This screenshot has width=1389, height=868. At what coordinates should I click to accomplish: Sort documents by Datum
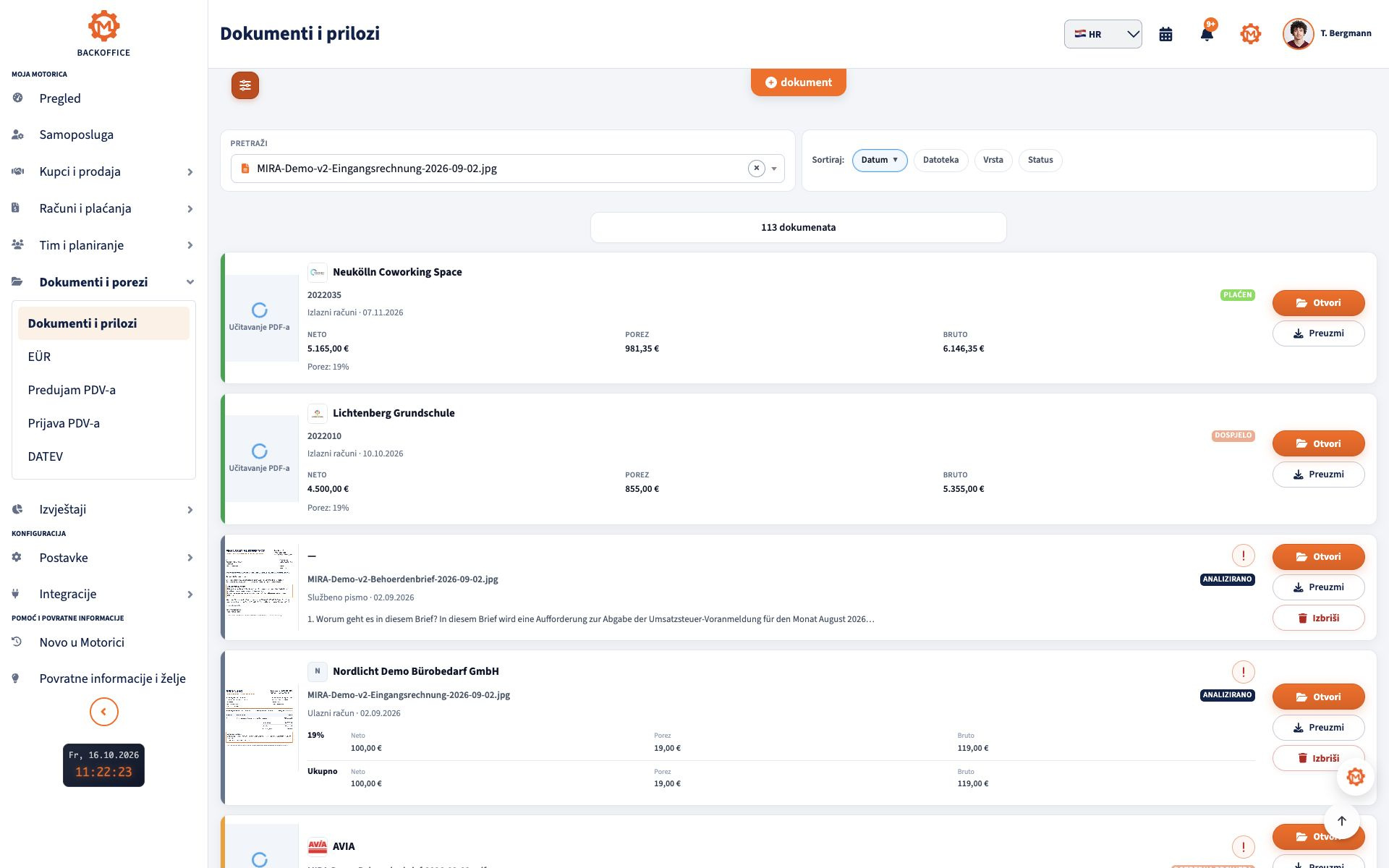click(x=879, y=160)
